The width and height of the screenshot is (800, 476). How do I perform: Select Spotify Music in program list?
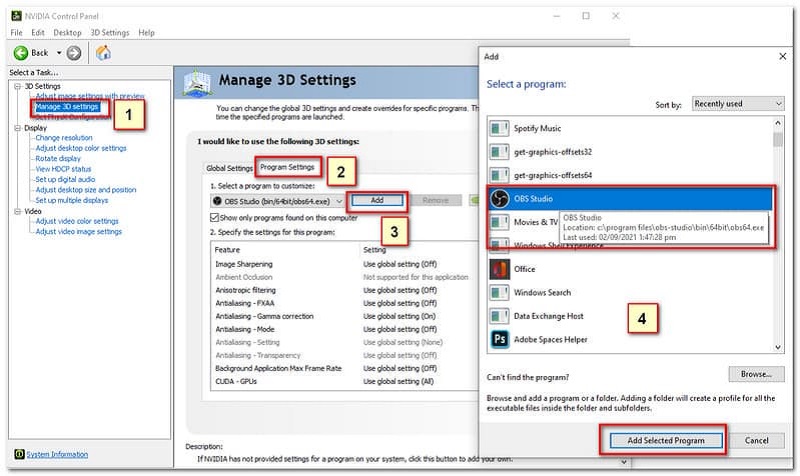tap(630, 128)
